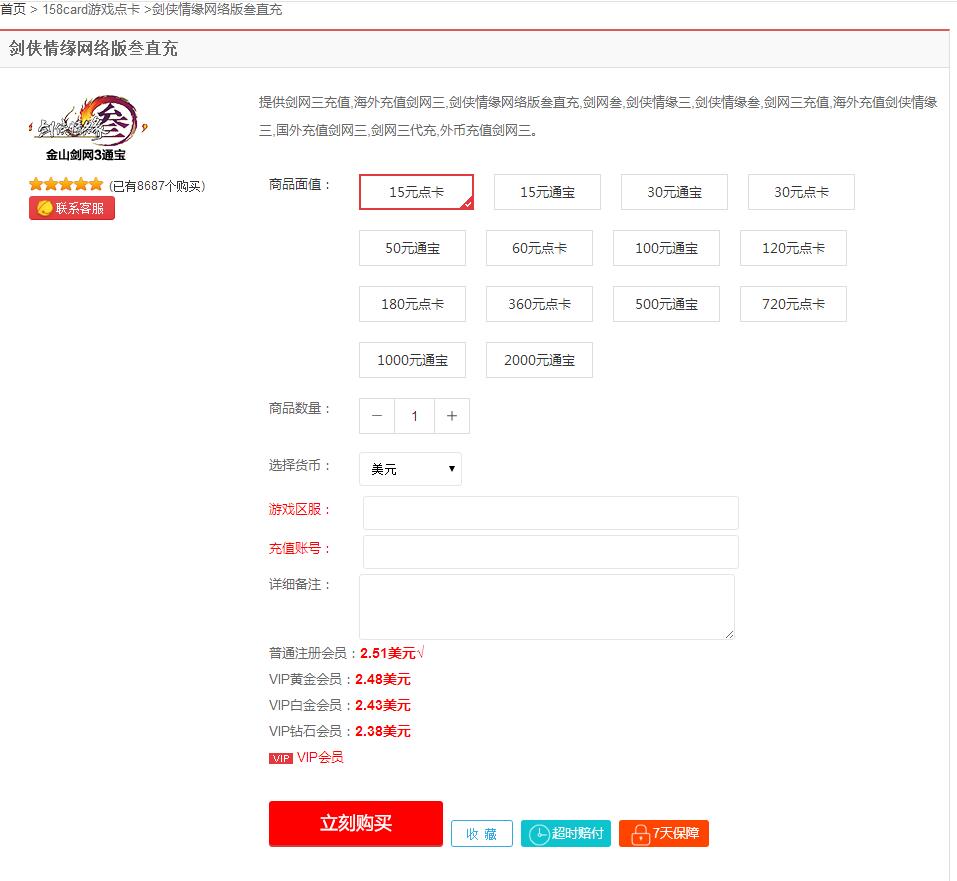Select the 1000元通宝 denomination
Screen dimensions: 957x881
412,360
